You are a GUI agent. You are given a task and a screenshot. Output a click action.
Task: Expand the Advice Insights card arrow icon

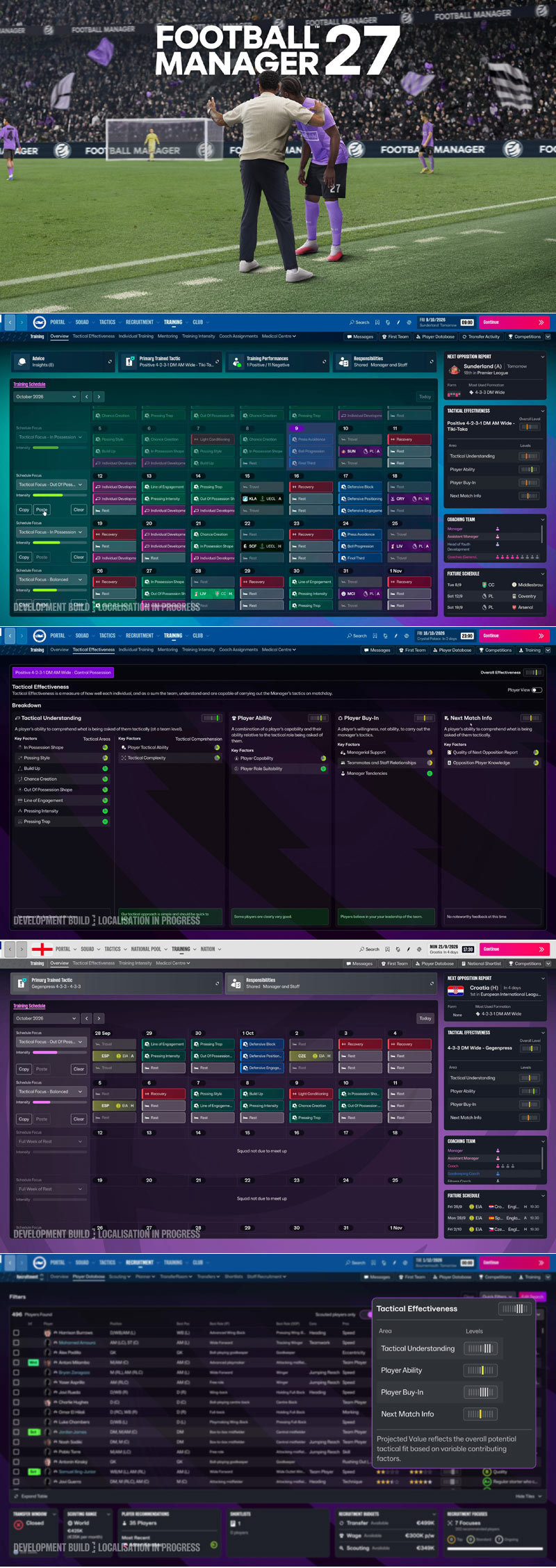pyautogui.click(x=110, y=361)
